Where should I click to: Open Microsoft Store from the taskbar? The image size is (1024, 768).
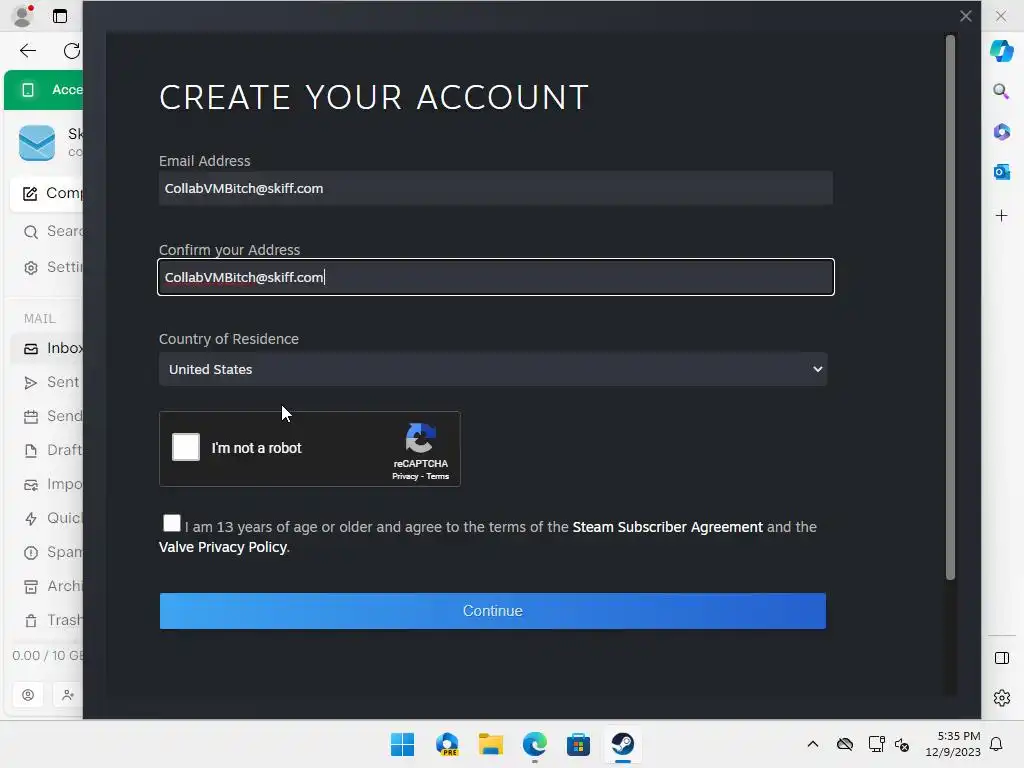click(x=578, y=744)
